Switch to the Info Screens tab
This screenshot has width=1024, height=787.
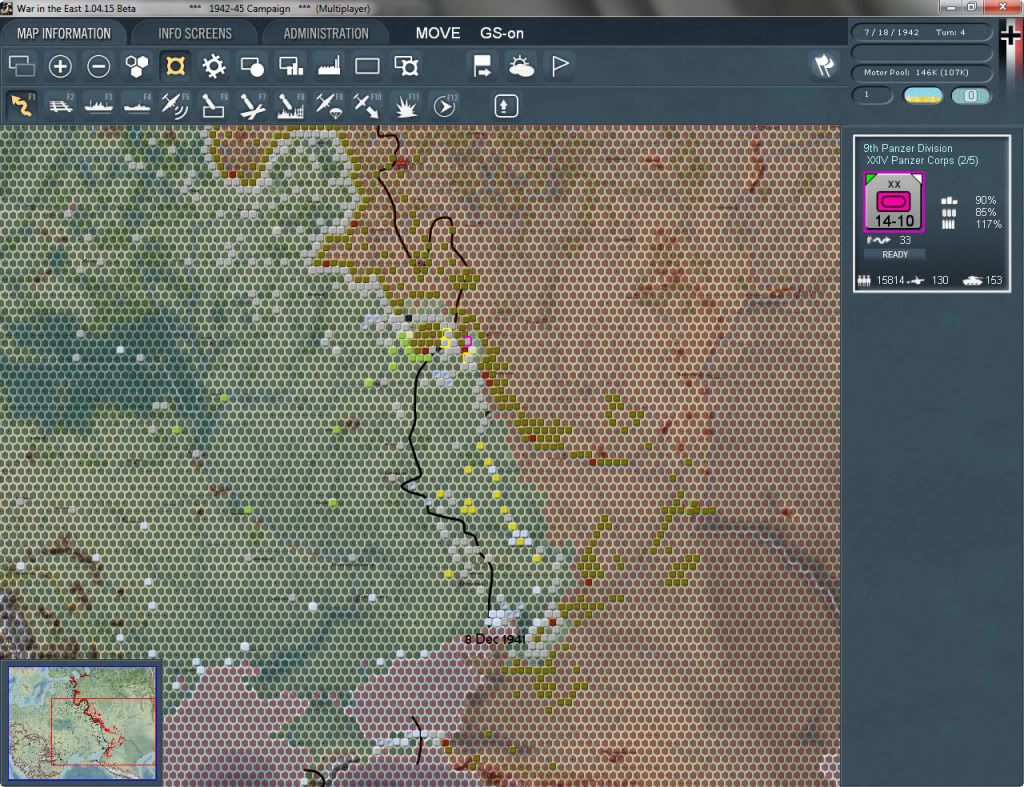pos(195,33)
